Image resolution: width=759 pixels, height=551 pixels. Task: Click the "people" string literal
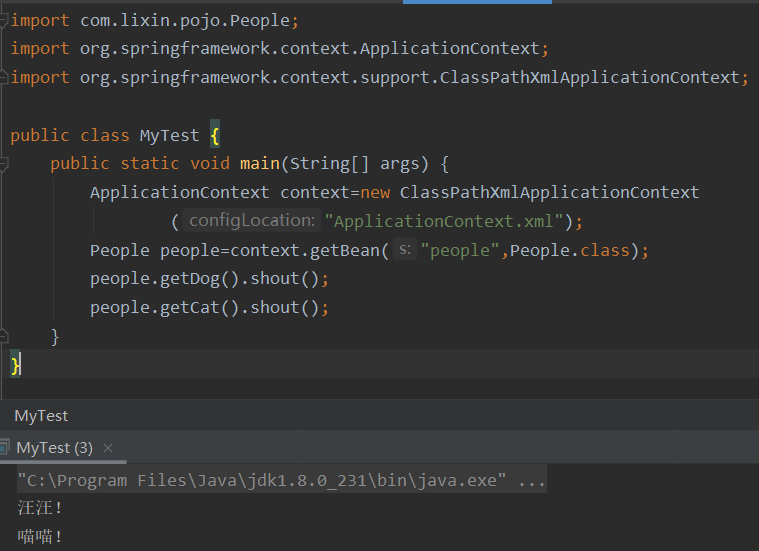coord(460,250)
